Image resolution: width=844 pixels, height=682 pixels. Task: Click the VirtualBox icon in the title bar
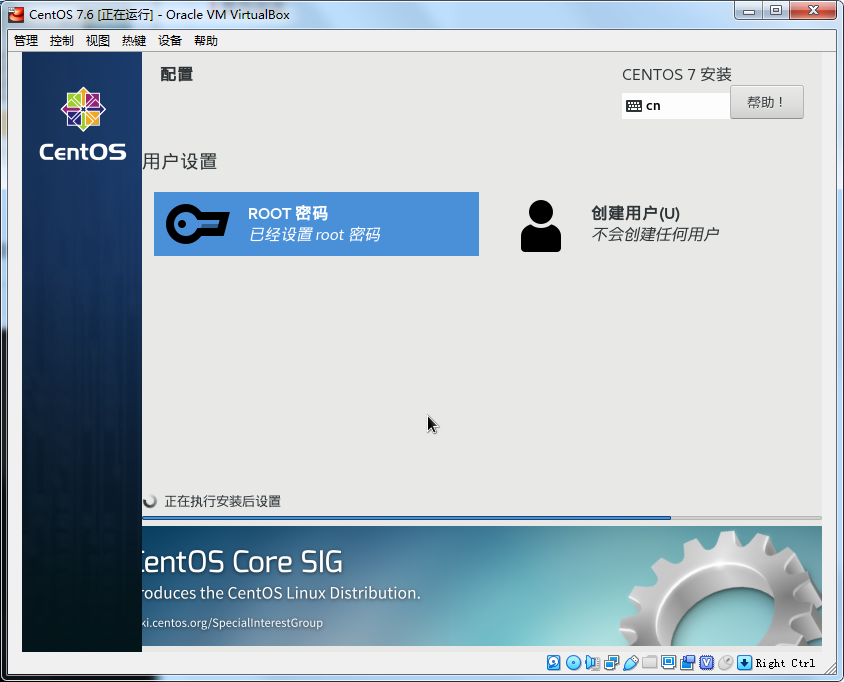click(16, 15)
